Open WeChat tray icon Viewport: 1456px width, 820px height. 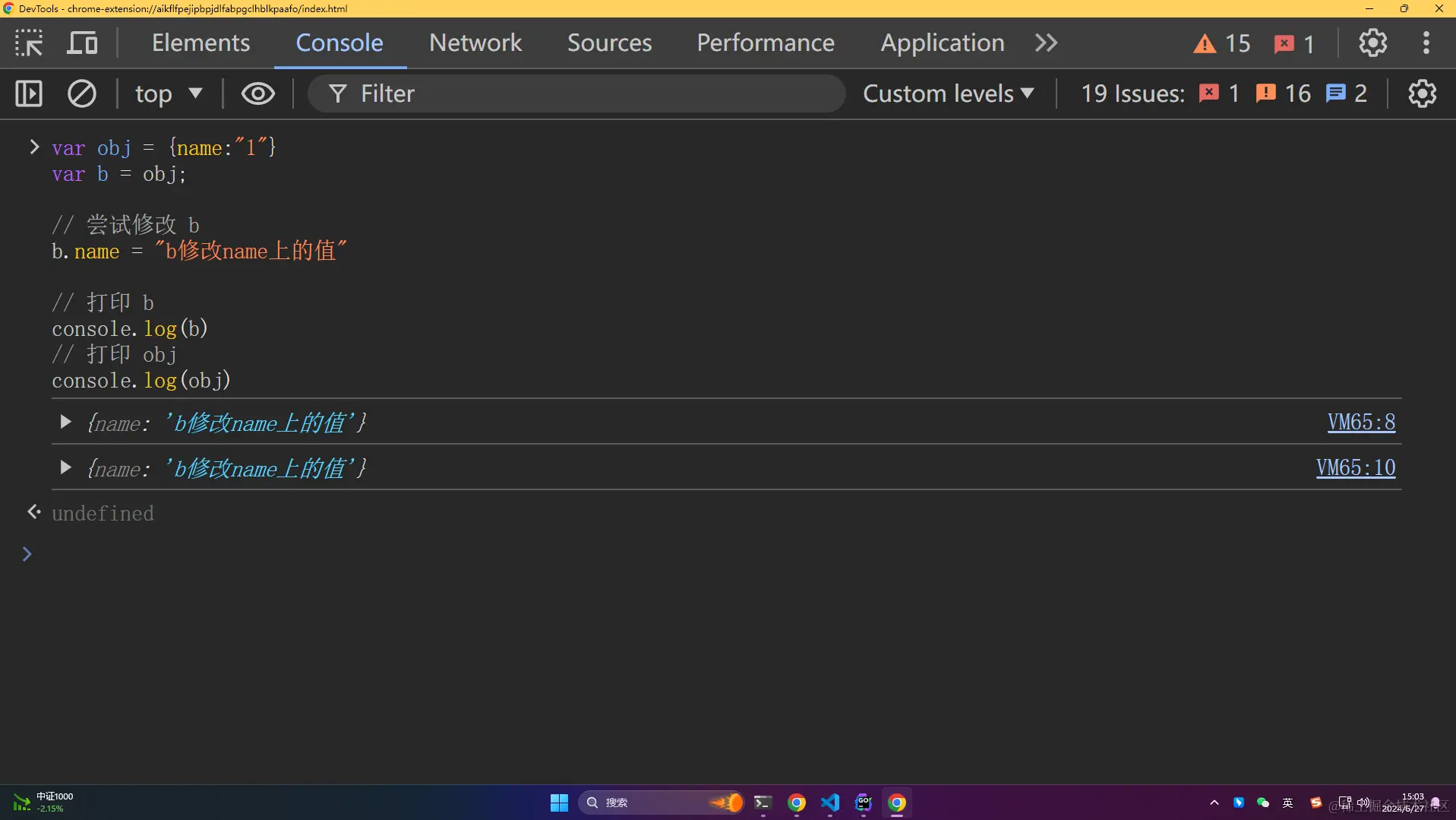tap(1263, 803)
